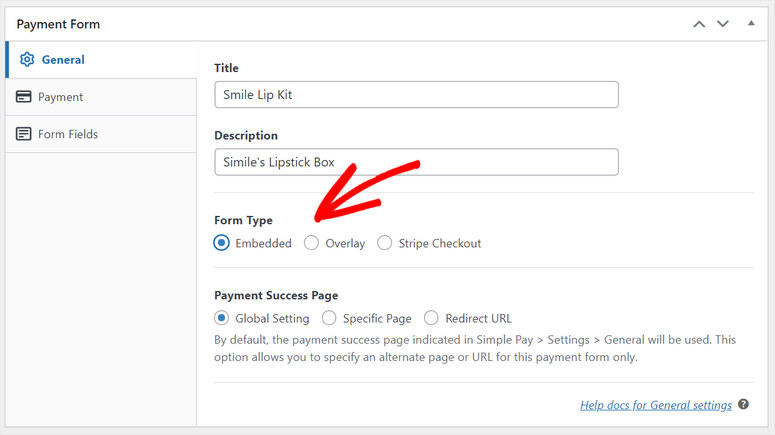Select the Embedded form type
The height and width of the screenshot is (435, 775).
tap(222, 243)
